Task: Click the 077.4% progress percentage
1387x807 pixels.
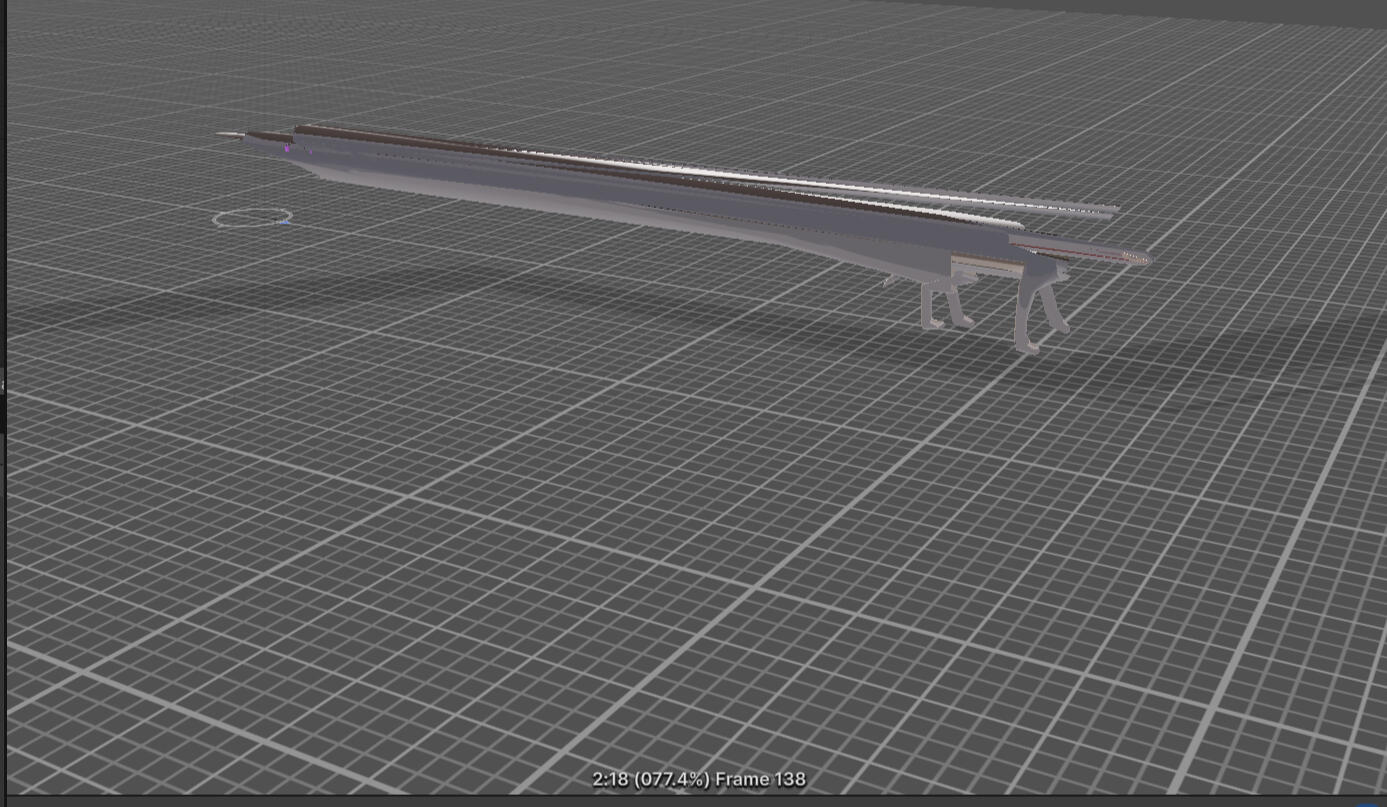Action: (677, 778)
